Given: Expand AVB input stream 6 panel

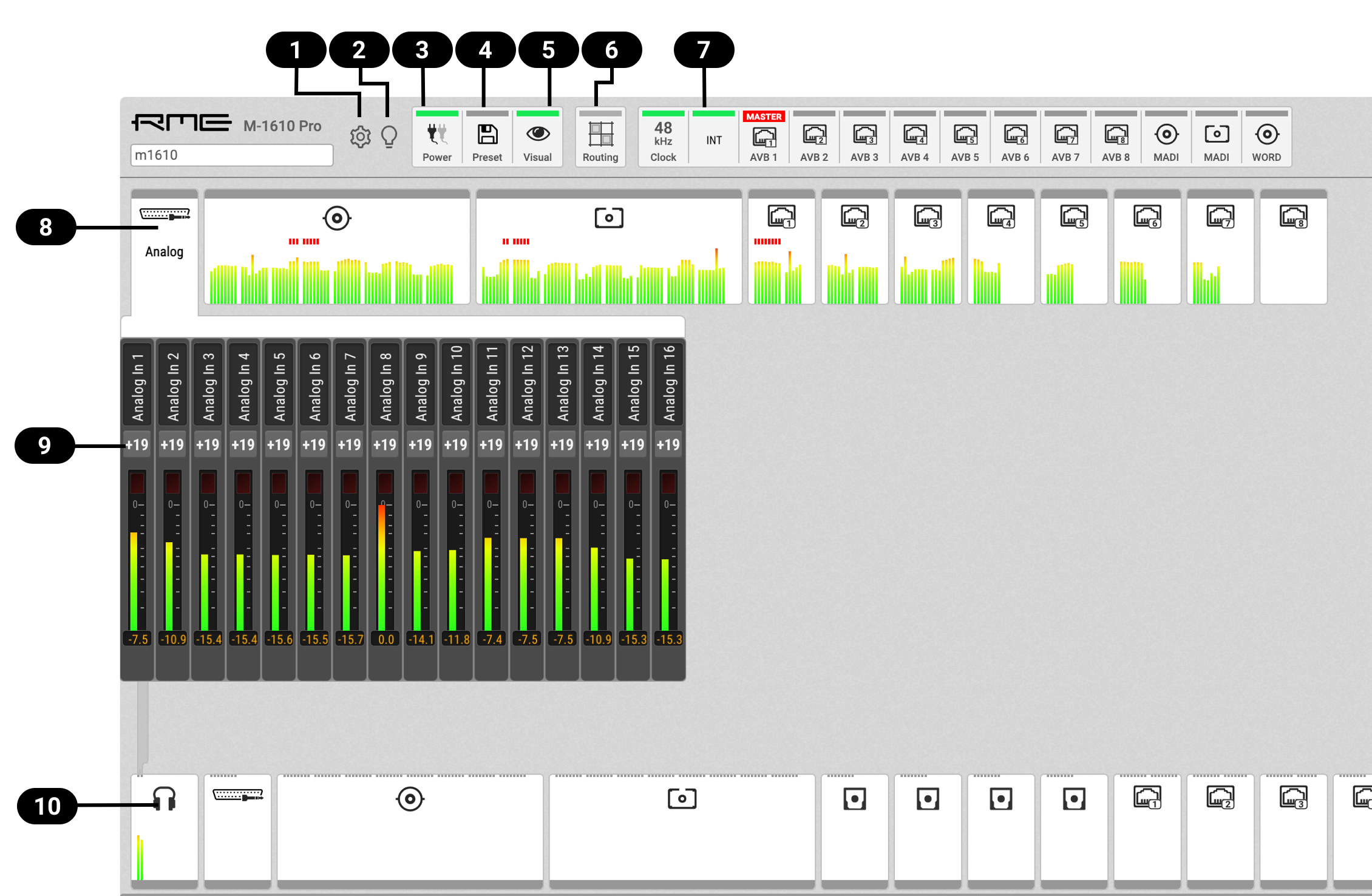Looking at the screenshot, I should coord(1147,246).
